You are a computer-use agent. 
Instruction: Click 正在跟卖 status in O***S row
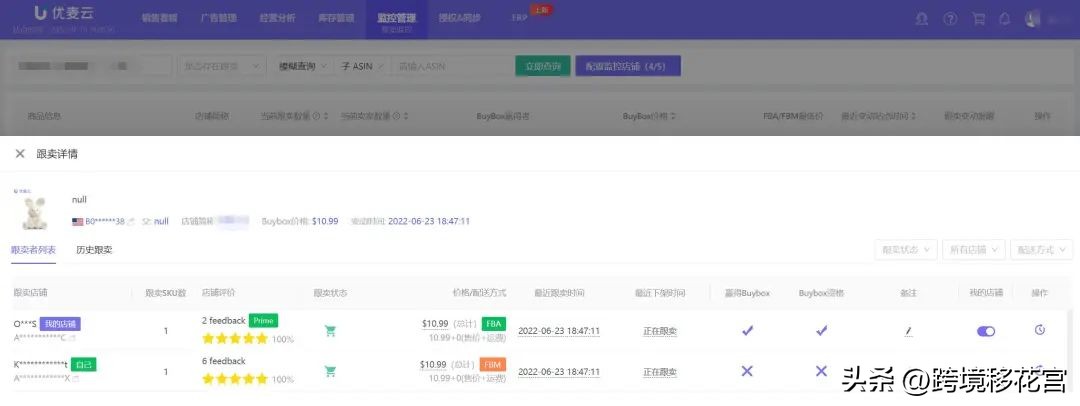point(660,331)
